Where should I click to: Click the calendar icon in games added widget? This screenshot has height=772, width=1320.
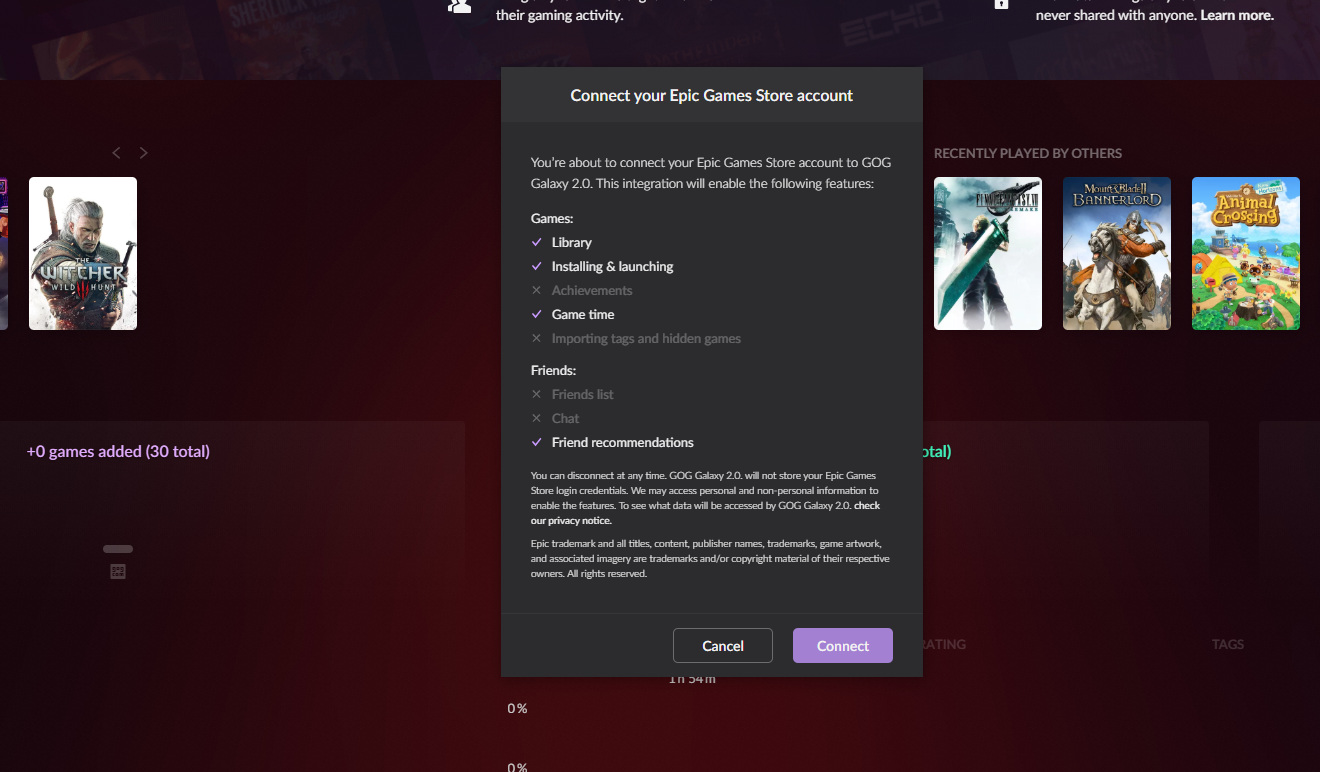[118, 571]
